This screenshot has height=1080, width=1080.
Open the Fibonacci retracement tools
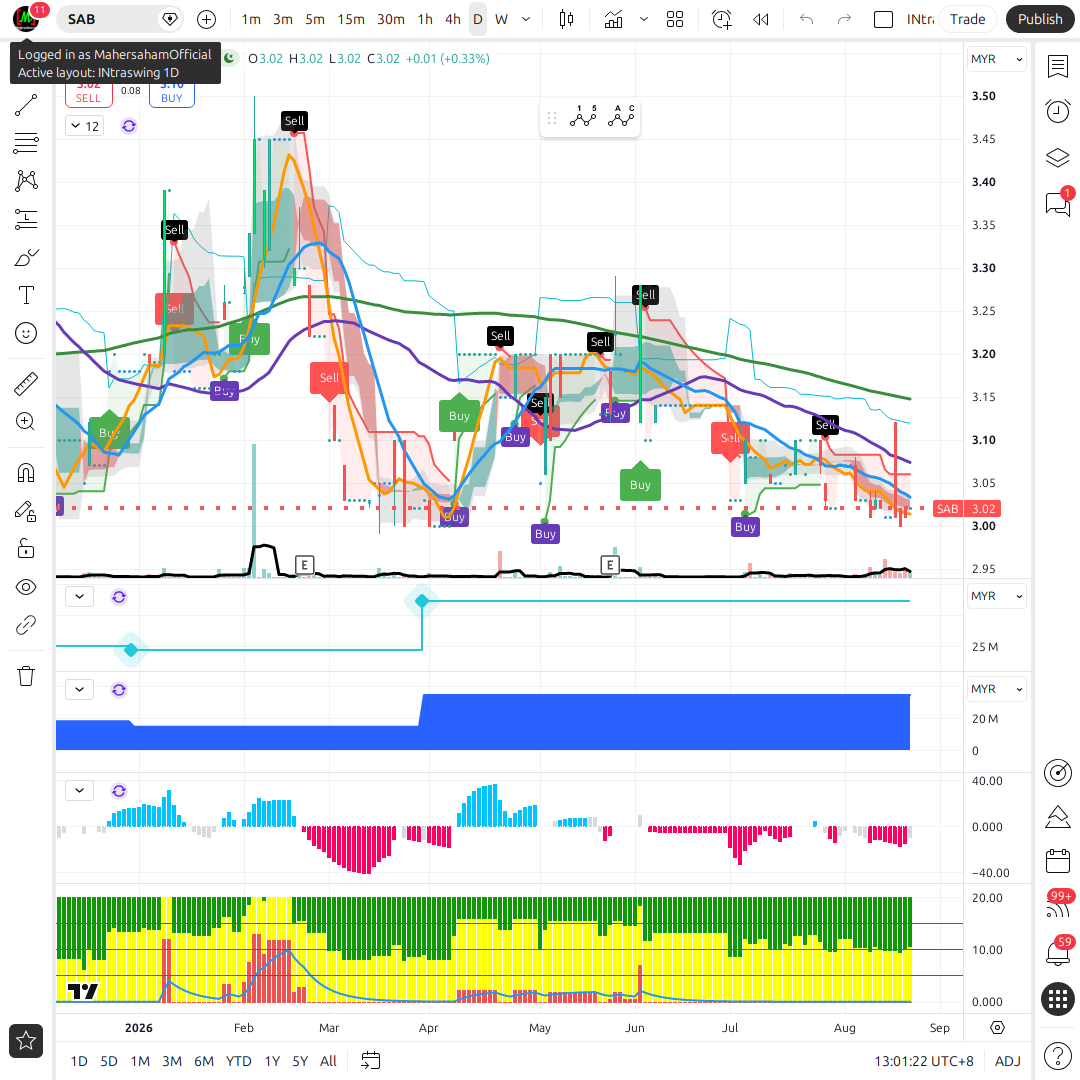pos(25,143)
